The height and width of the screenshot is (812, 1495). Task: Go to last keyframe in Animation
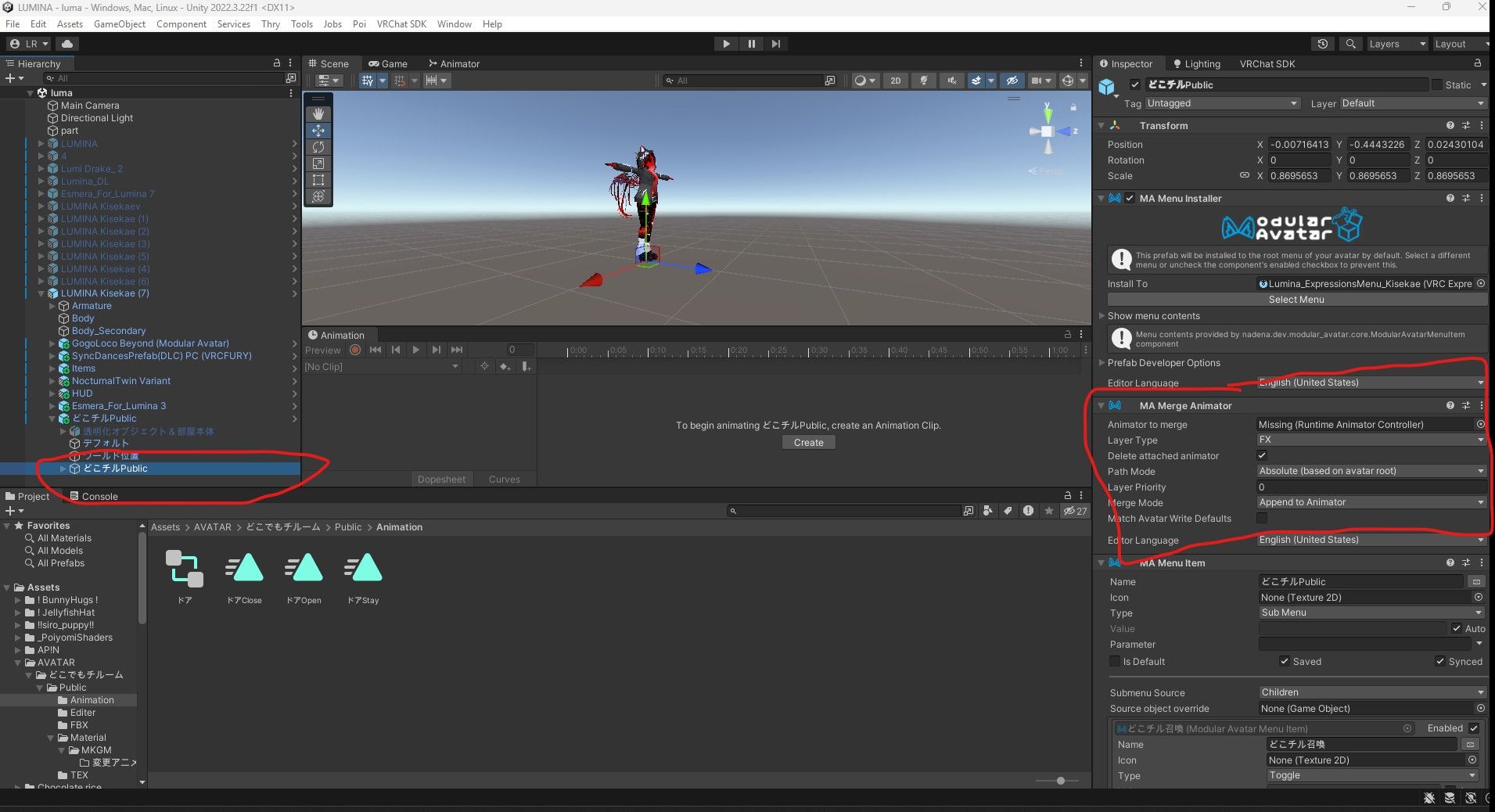click(457, 350)
